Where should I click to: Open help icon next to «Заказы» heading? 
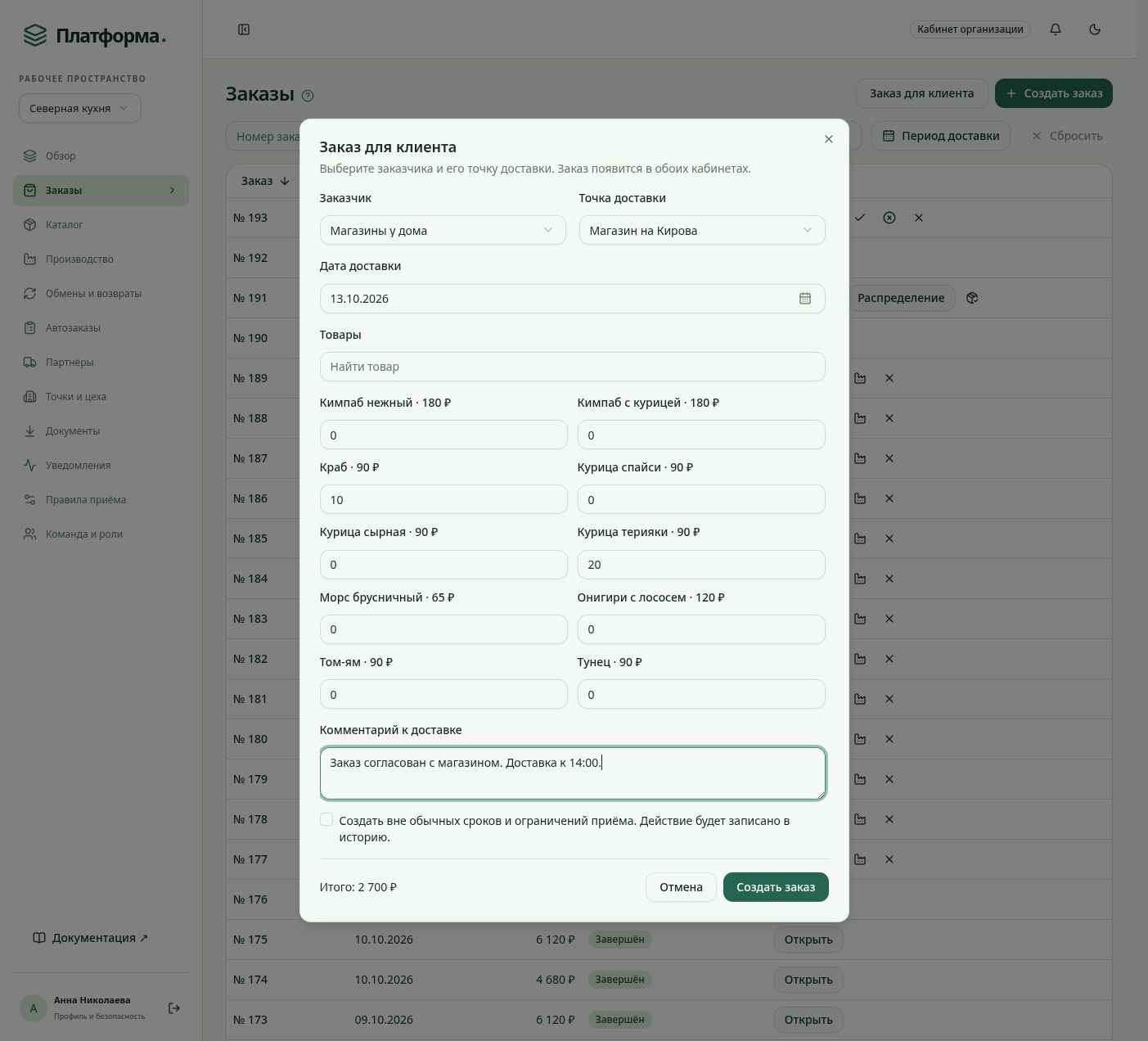(x=308, y=96)
